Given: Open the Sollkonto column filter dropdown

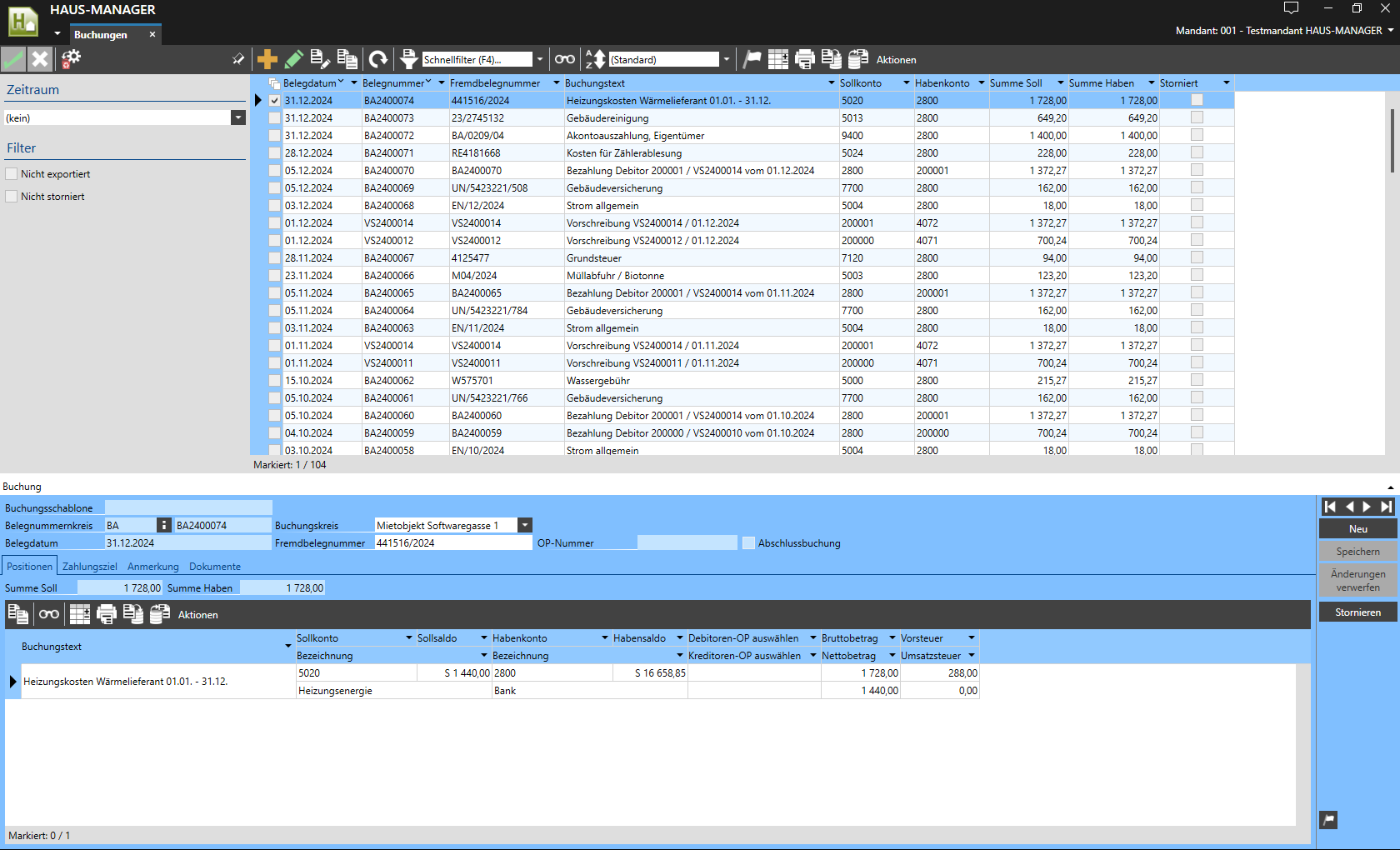Looking at the screenshot, I should [x=907, y=83].
